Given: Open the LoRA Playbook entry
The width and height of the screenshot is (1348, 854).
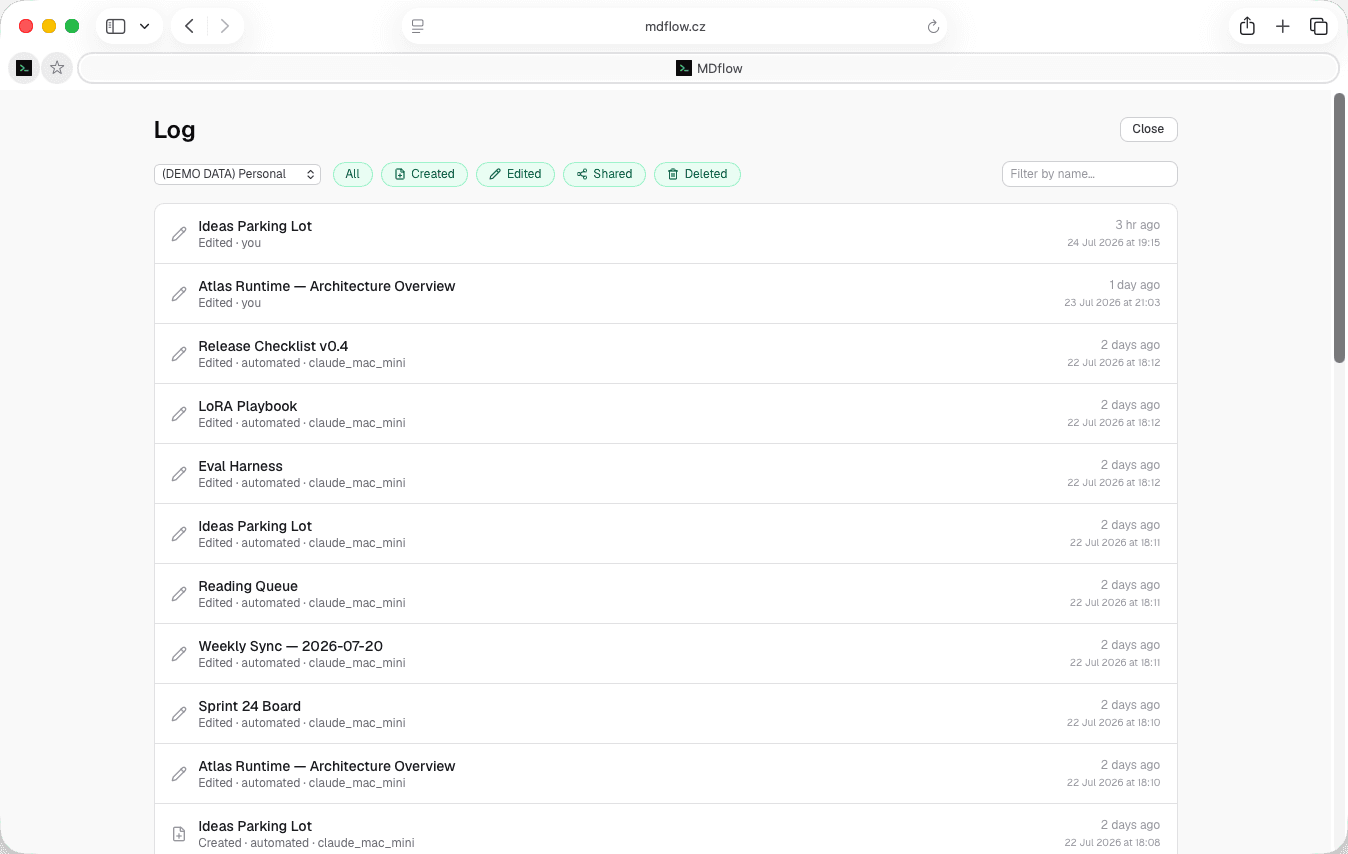Looking at the screenshot, I should 666,414.
